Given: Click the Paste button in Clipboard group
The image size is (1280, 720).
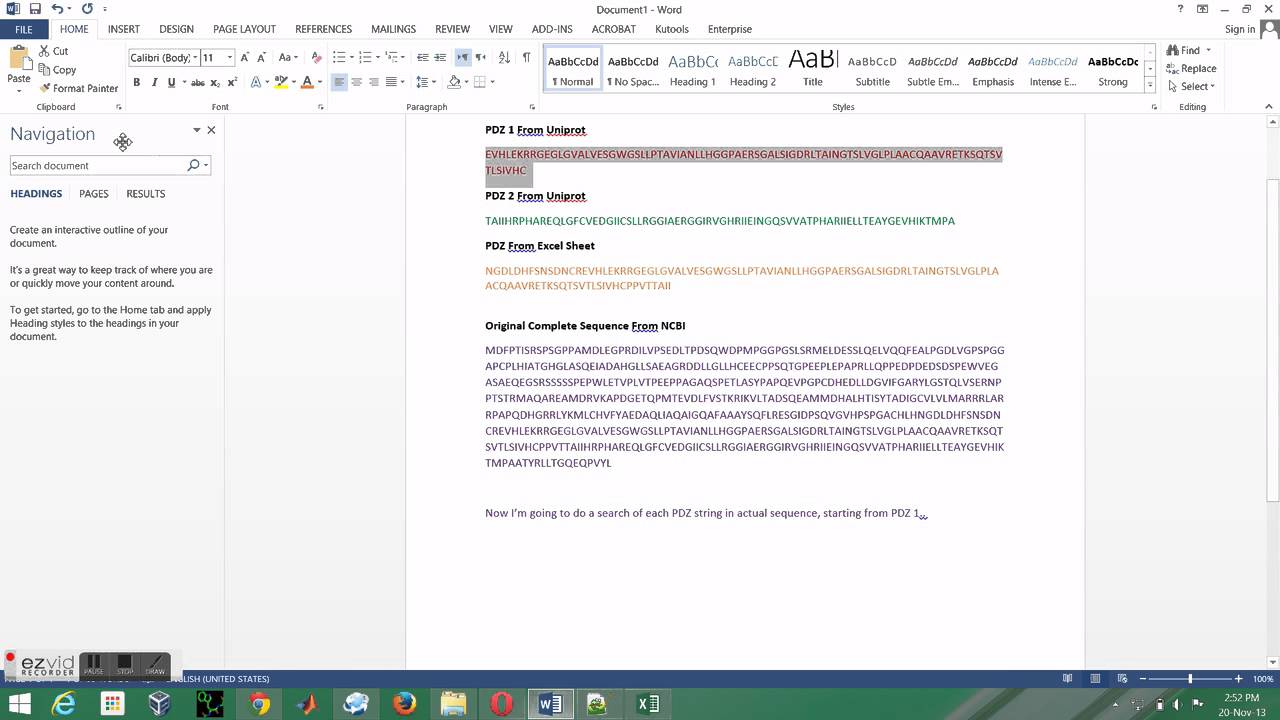Looking at the screenshot, I should pyautogui.click(x=19, y=66).
